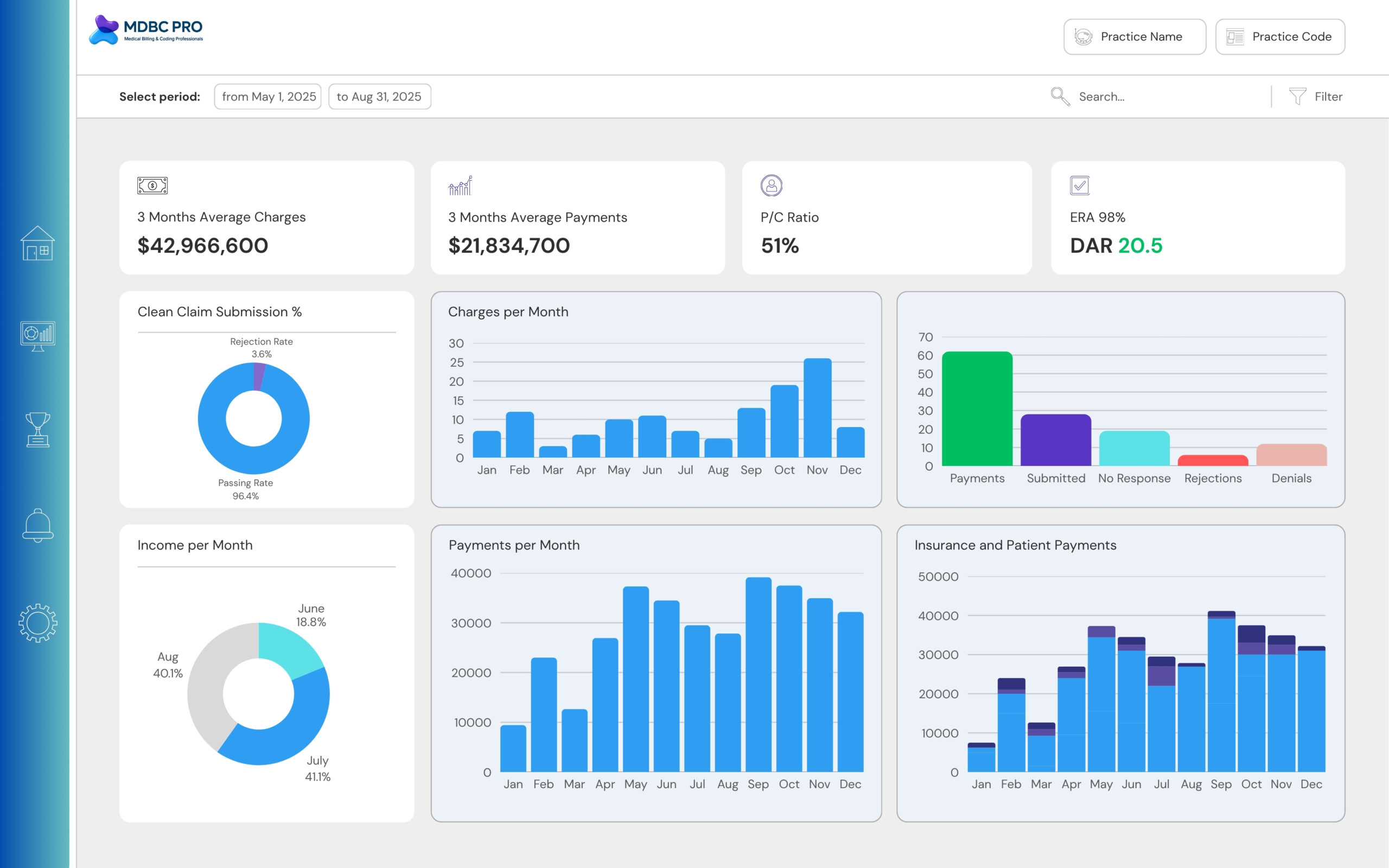Open the Filter options via the funnel icon

[x=1297, y=97]
